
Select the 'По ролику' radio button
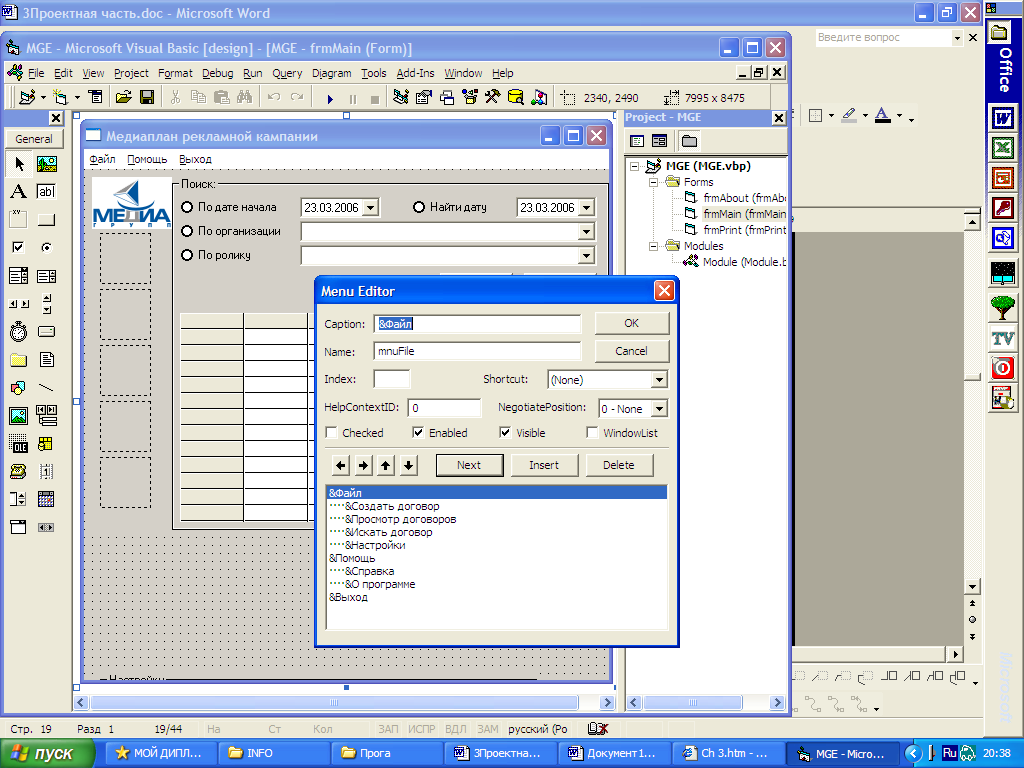[187, 255]
